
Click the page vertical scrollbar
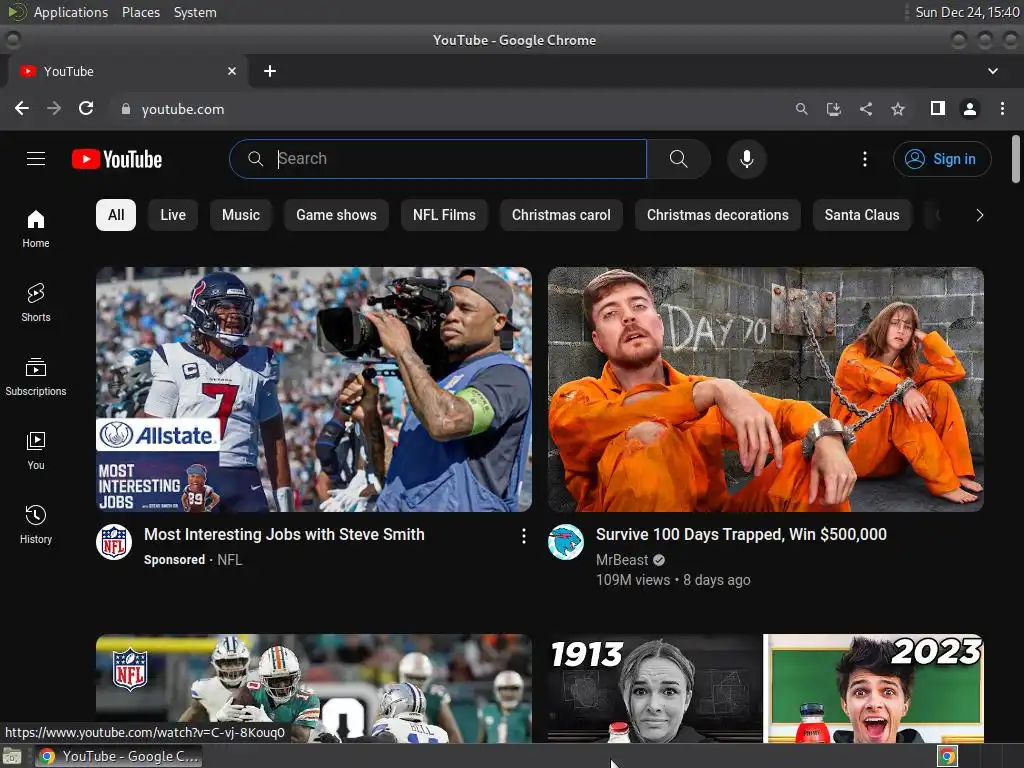coord(1016,159)
